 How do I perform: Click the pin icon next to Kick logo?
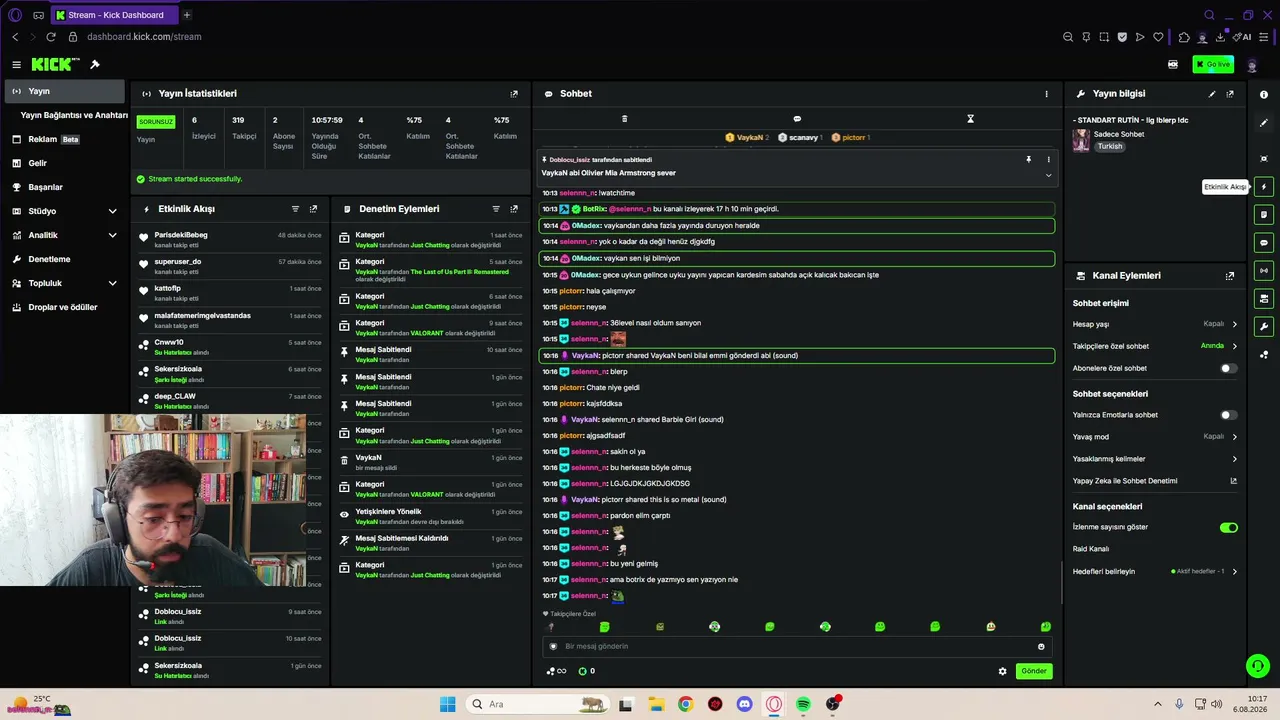pyautogui.click(x=95, y=64)
